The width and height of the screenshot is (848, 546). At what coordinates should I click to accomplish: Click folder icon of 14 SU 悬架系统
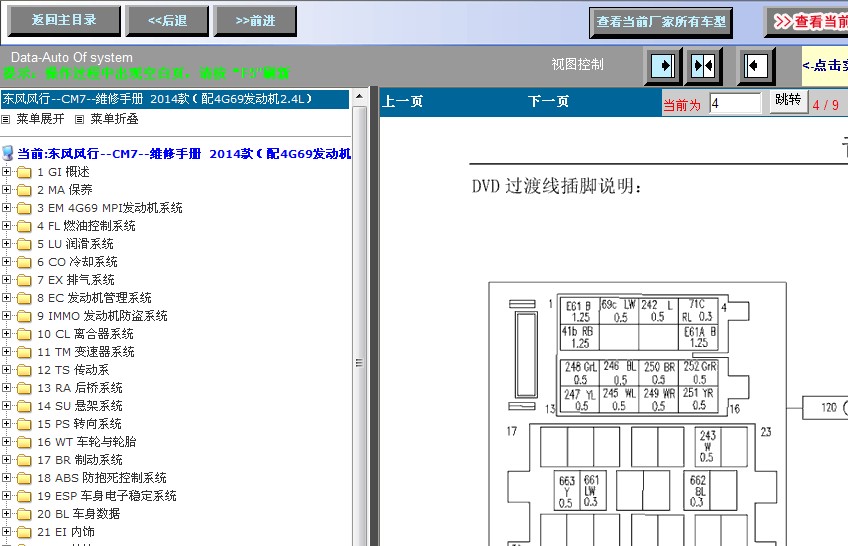point(24,406)
